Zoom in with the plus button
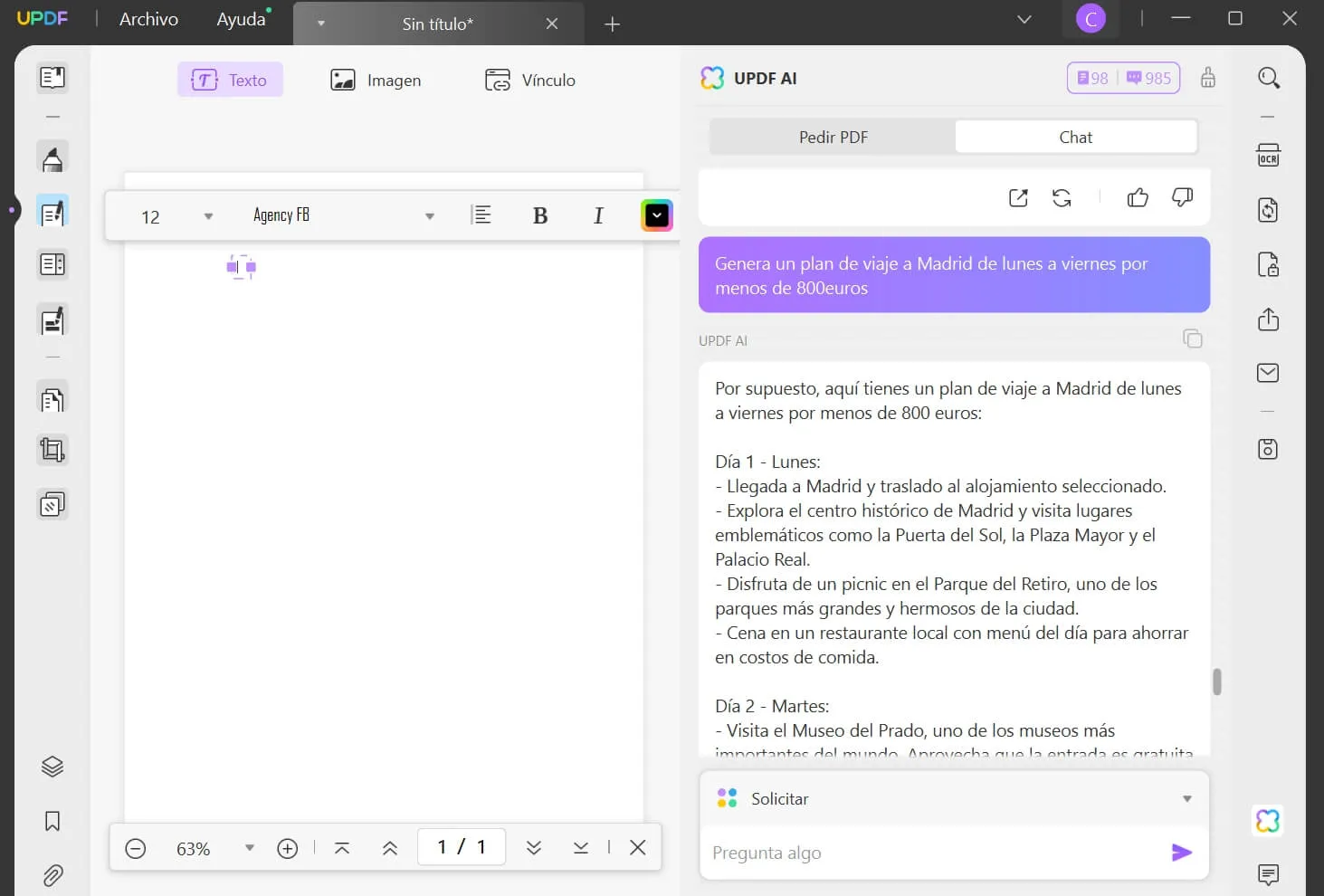 click(288, 848)
